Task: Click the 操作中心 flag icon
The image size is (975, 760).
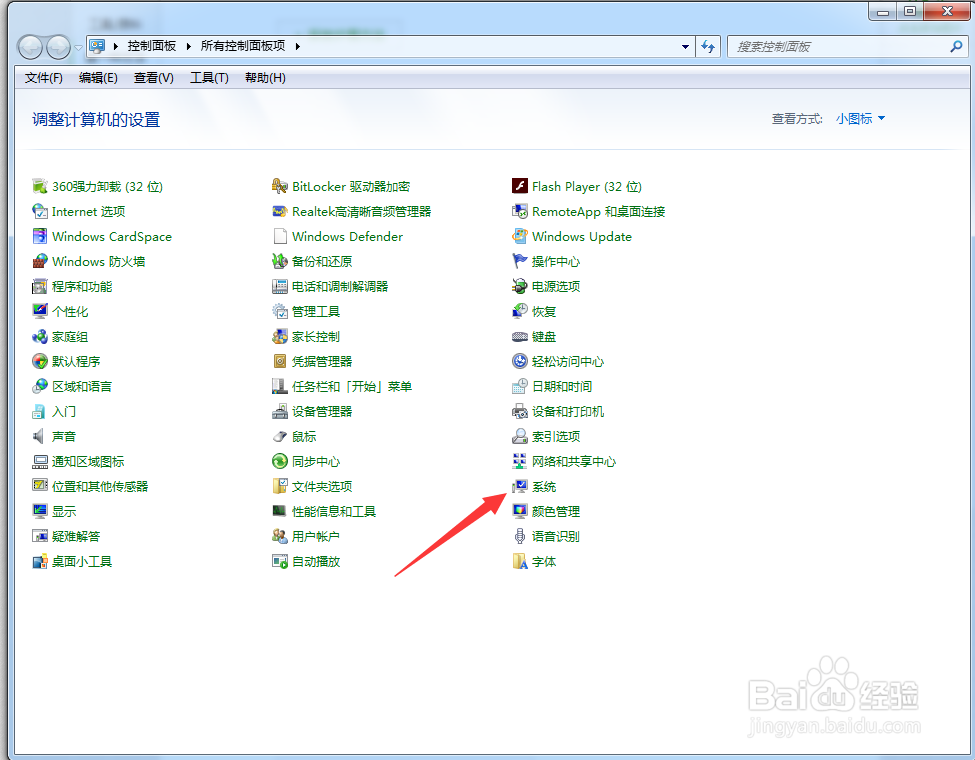Action: pos(520,261)
